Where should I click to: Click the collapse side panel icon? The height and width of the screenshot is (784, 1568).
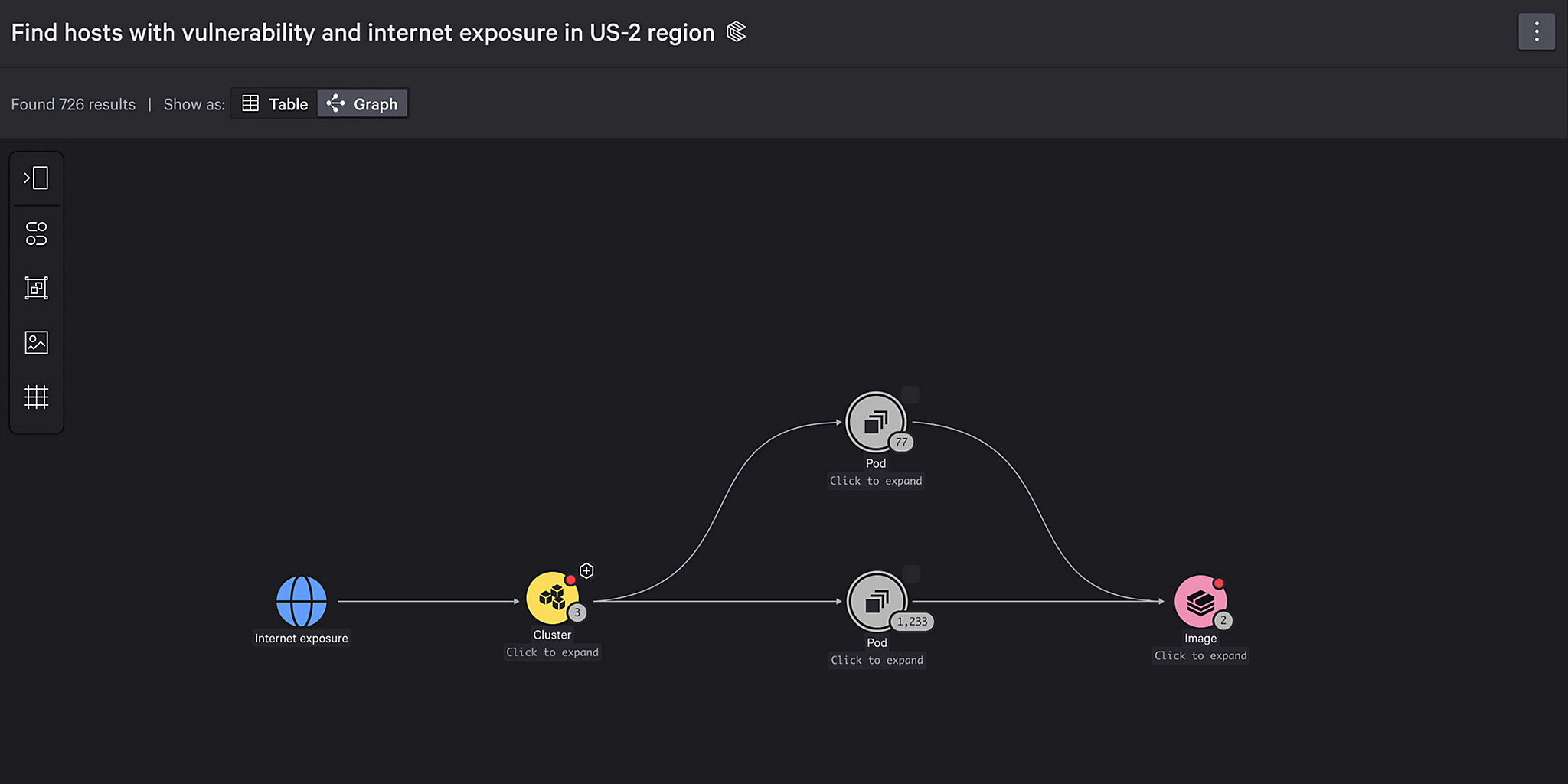tap(36, 178)
